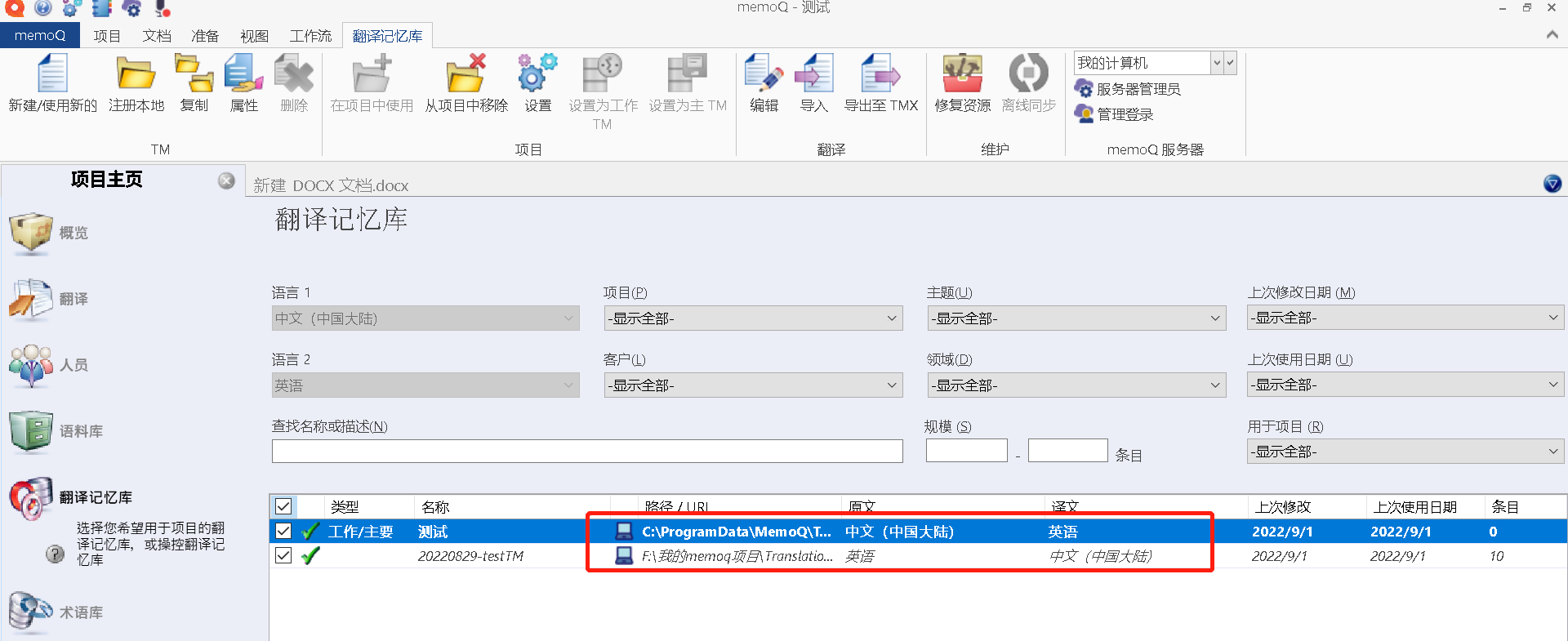Open Overview (概览) in project home sidebar

point(49,233)
